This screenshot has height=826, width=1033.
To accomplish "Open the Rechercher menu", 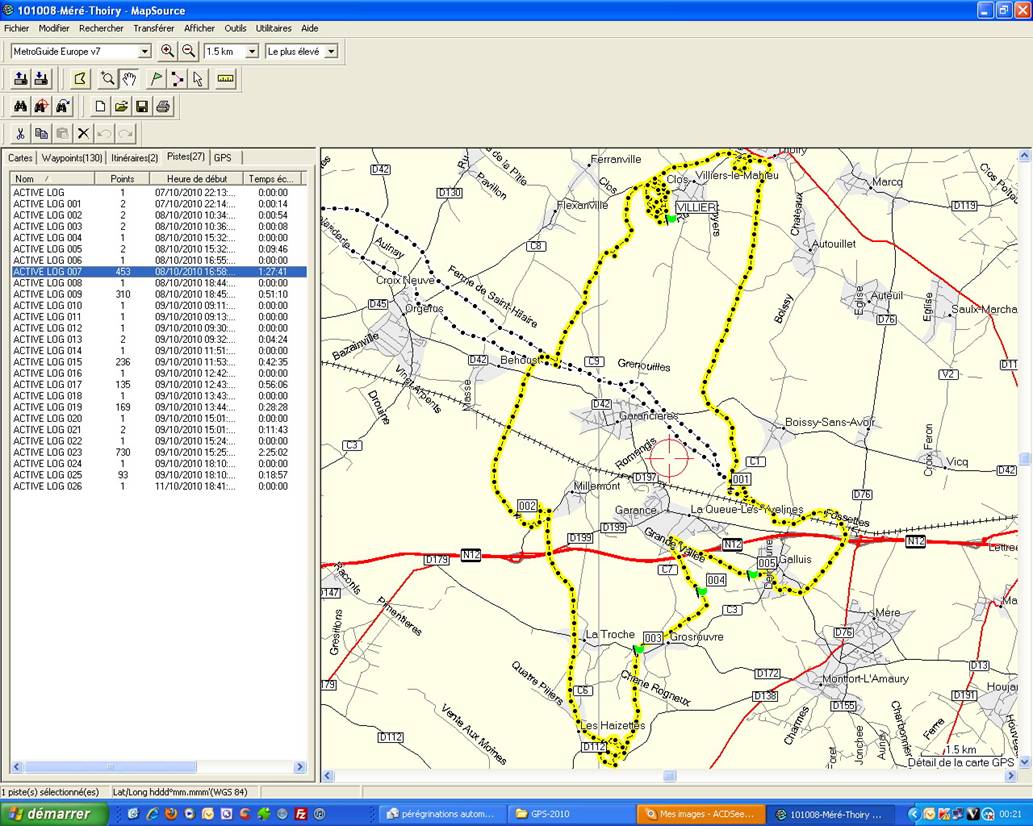I will point(101,28).
